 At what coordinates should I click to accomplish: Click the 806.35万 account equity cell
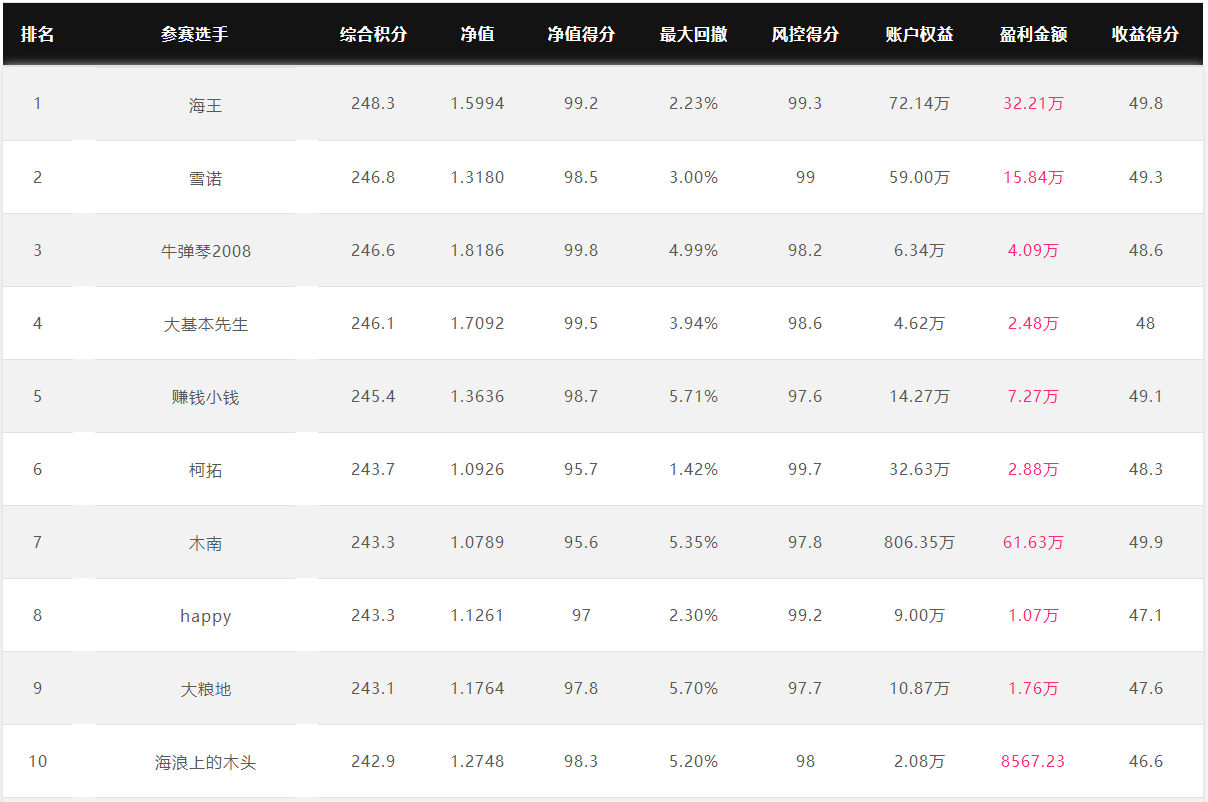[919, 542]
